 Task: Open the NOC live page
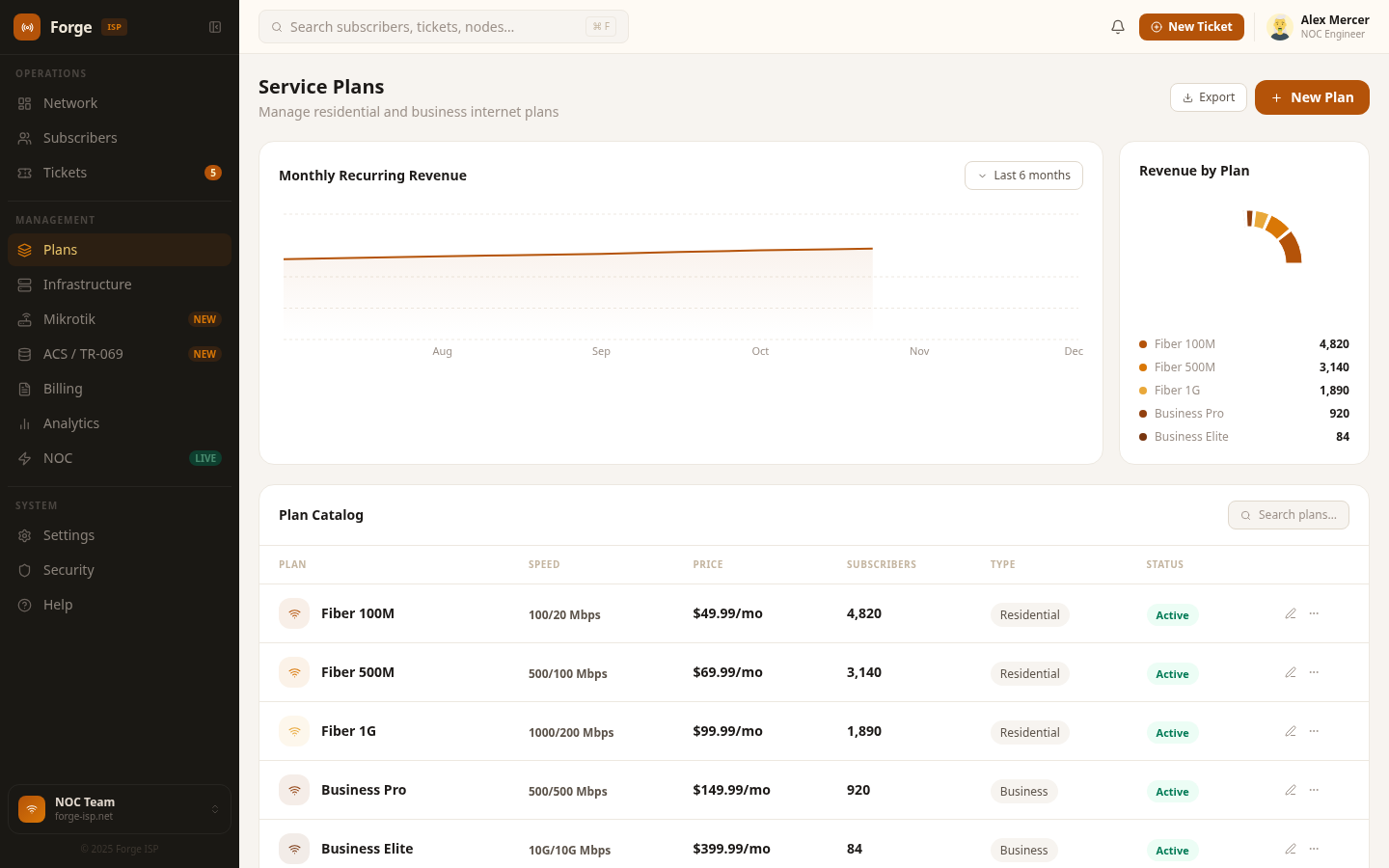pyautogui.click(x=120, y=458)
